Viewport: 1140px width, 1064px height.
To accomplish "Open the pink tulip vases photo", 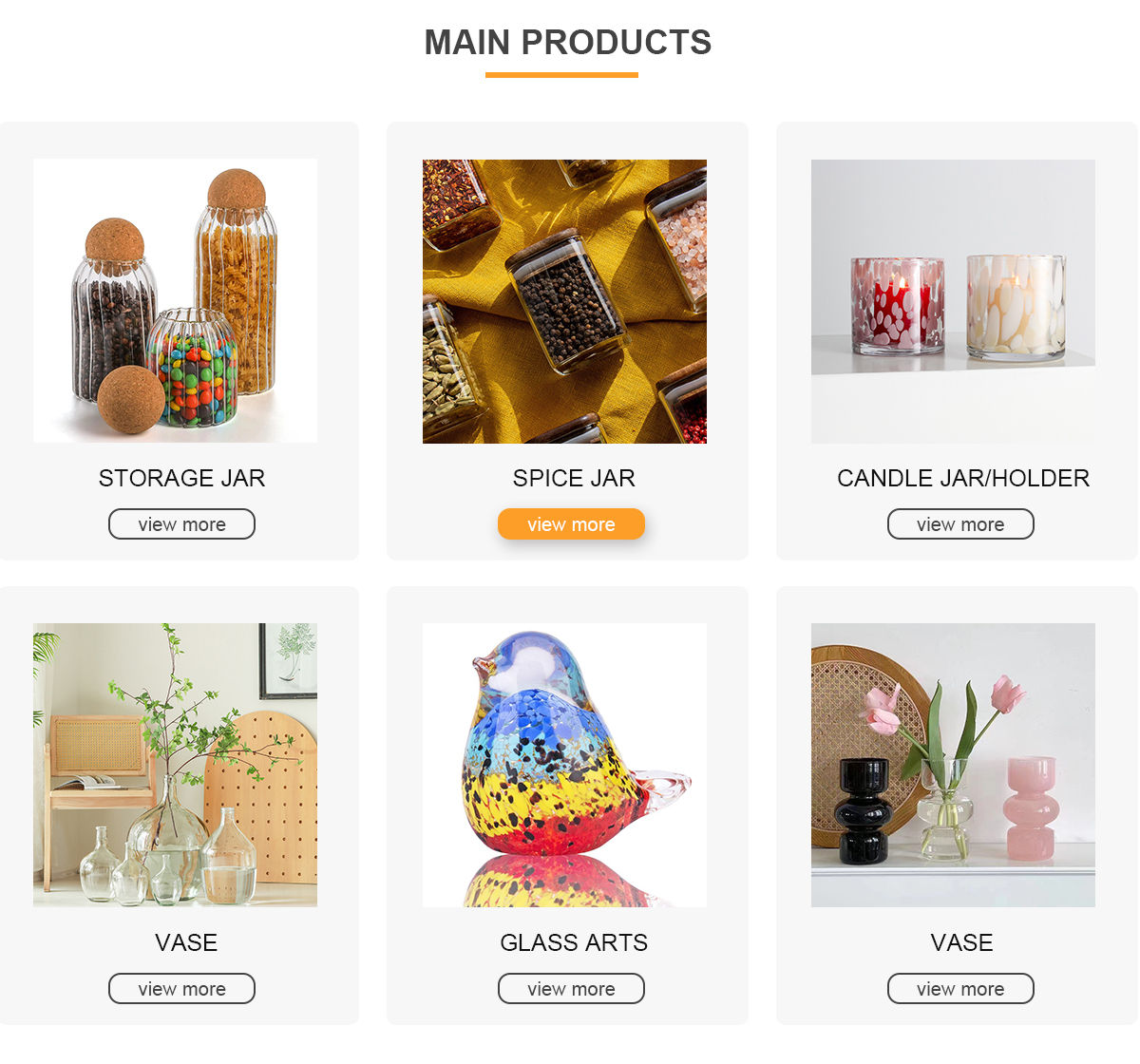I will coord(953,765).
